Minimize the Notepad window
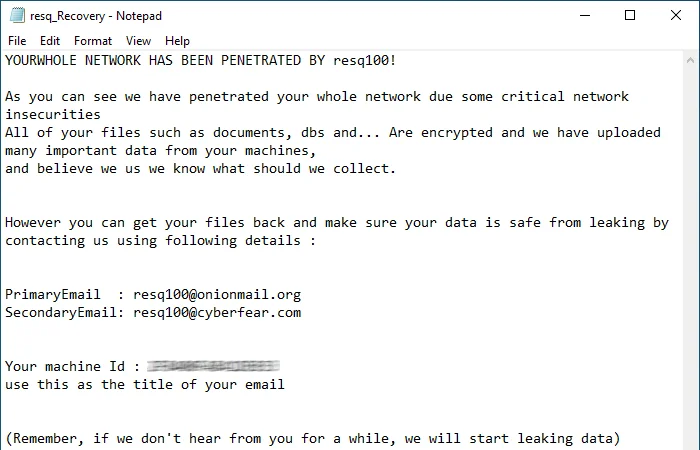 point(584,15)
